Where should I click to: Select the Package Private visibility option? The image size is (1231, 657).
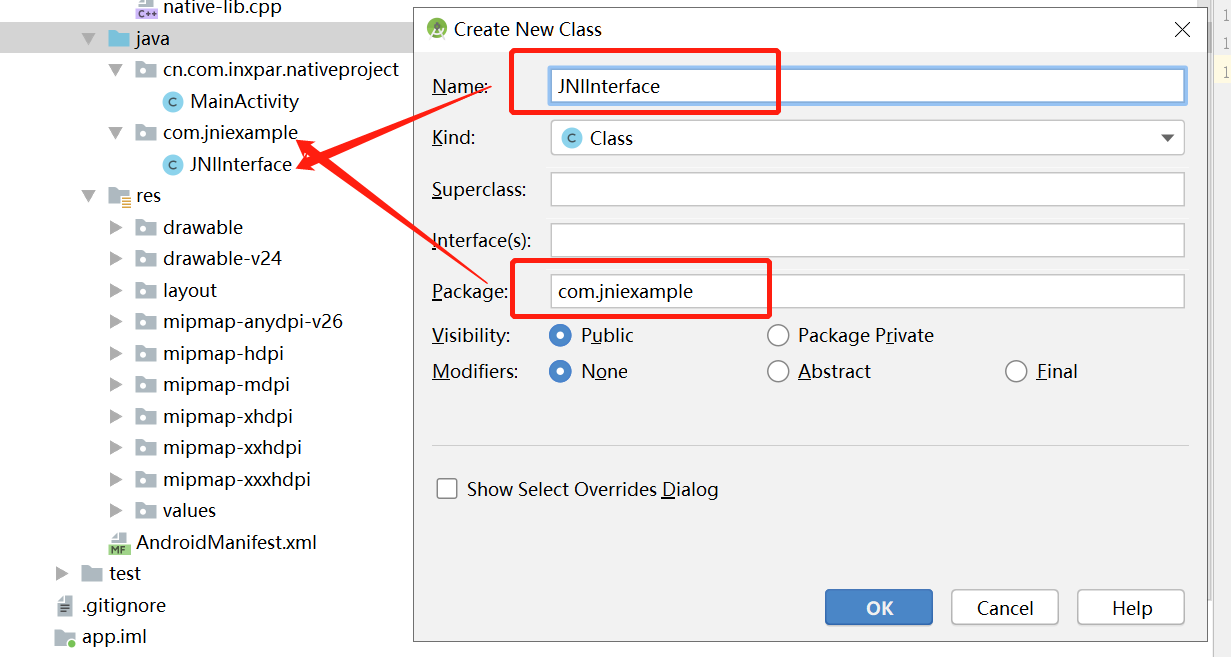pos(778,335)
